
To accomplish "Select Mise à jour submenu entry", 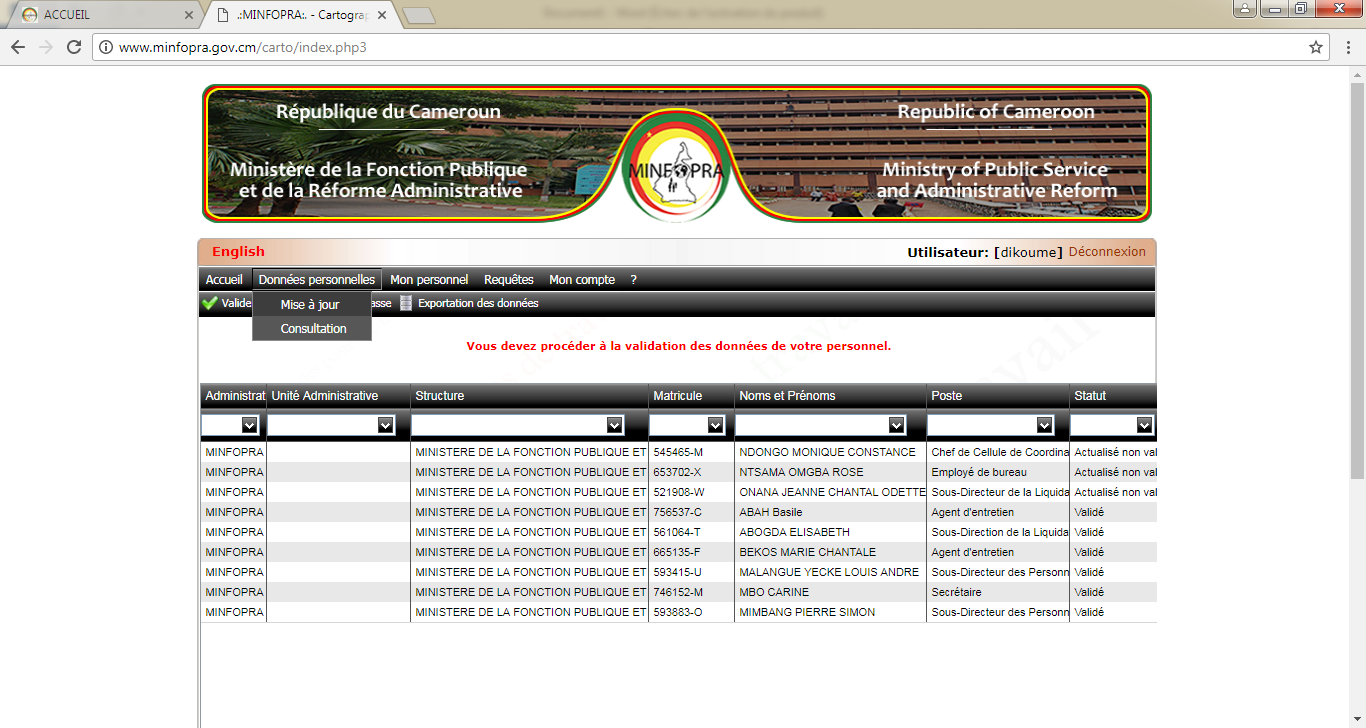I will click(312, 305).
